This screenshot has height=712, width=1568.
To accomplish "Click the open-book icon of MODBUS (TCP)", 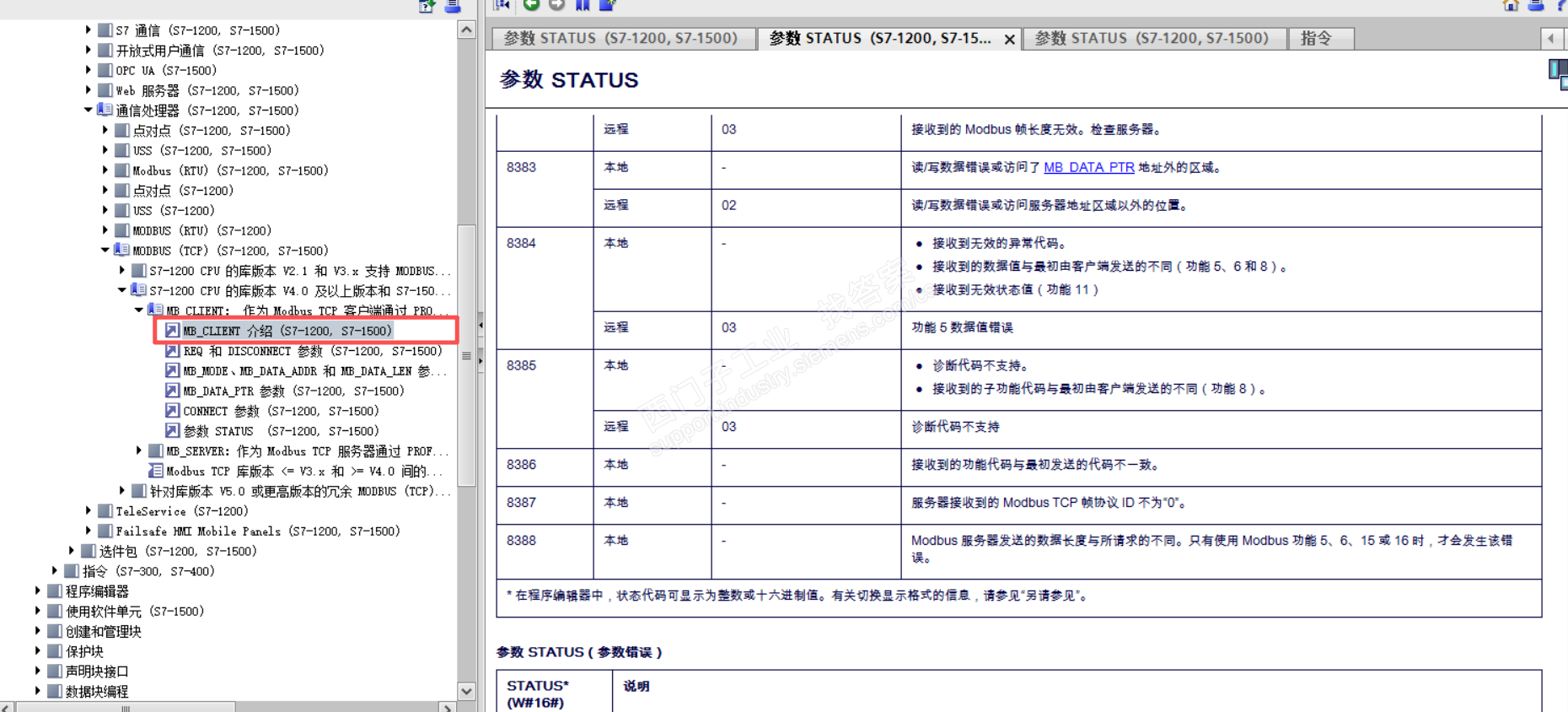I will (x=121, y=250).
